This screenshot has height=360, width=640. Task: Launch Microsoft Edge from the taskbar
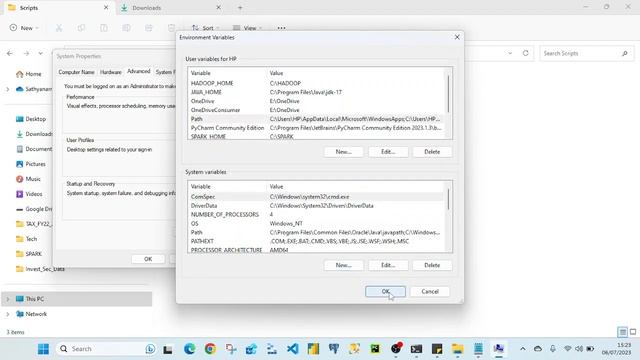pyautogui.click(x=189, y=349)
